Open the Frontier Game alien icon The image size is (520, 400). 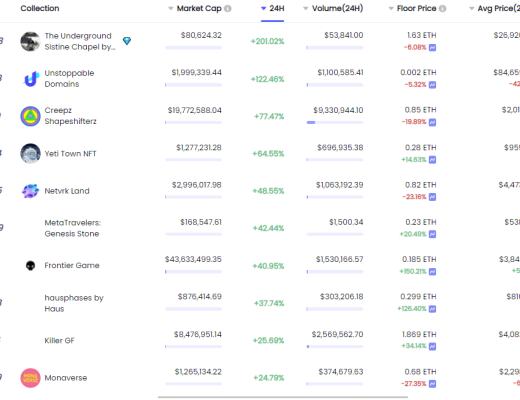[30, 265]
